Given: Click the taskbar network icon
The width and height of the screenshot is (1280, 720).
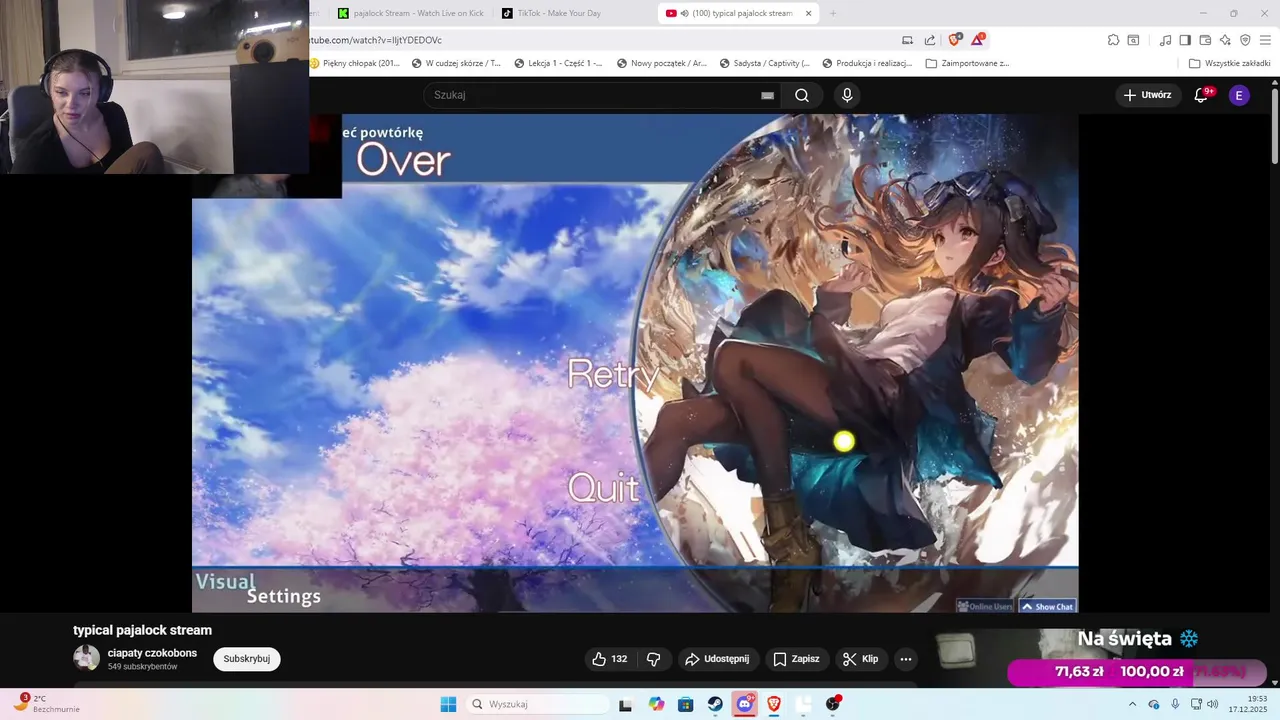Looking at the screenshot, I should coord(1195,704).
